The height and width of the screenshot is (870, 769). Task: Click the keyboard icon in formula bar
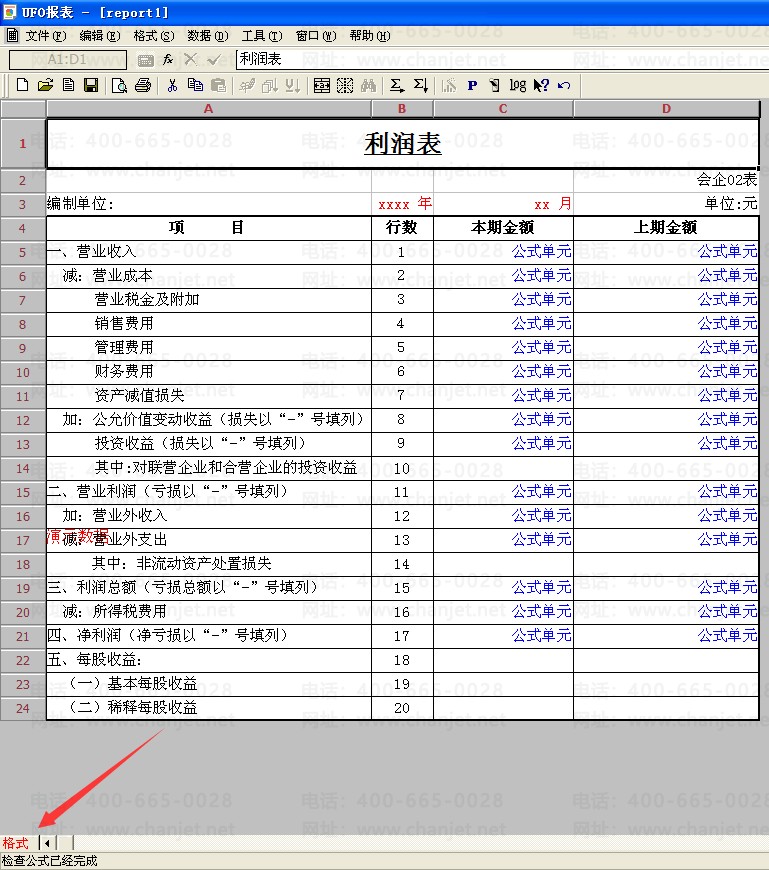[x=145, y=60]
